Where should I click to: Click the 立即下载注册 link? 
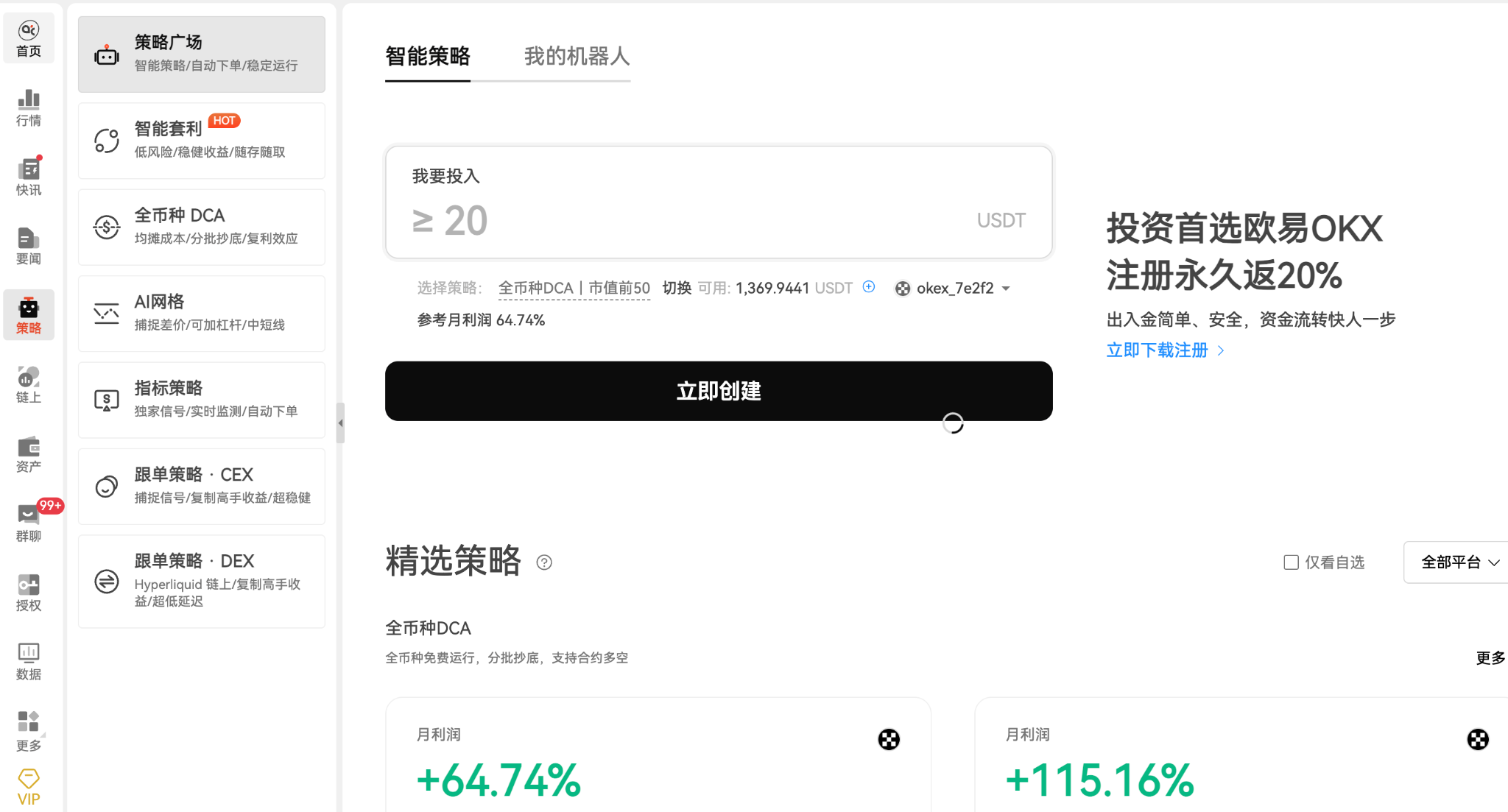click(1165, 350)
